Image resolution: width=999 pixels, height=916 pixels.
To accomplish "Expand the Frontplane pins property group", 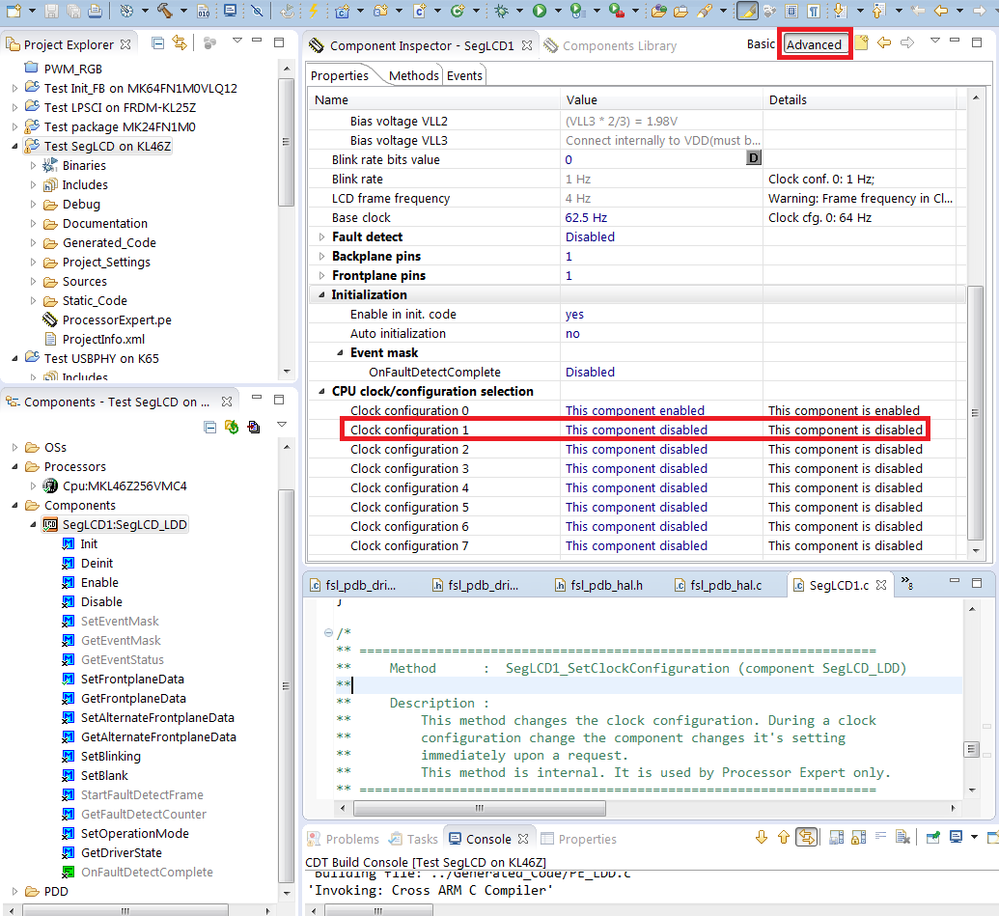I will 322,276.
